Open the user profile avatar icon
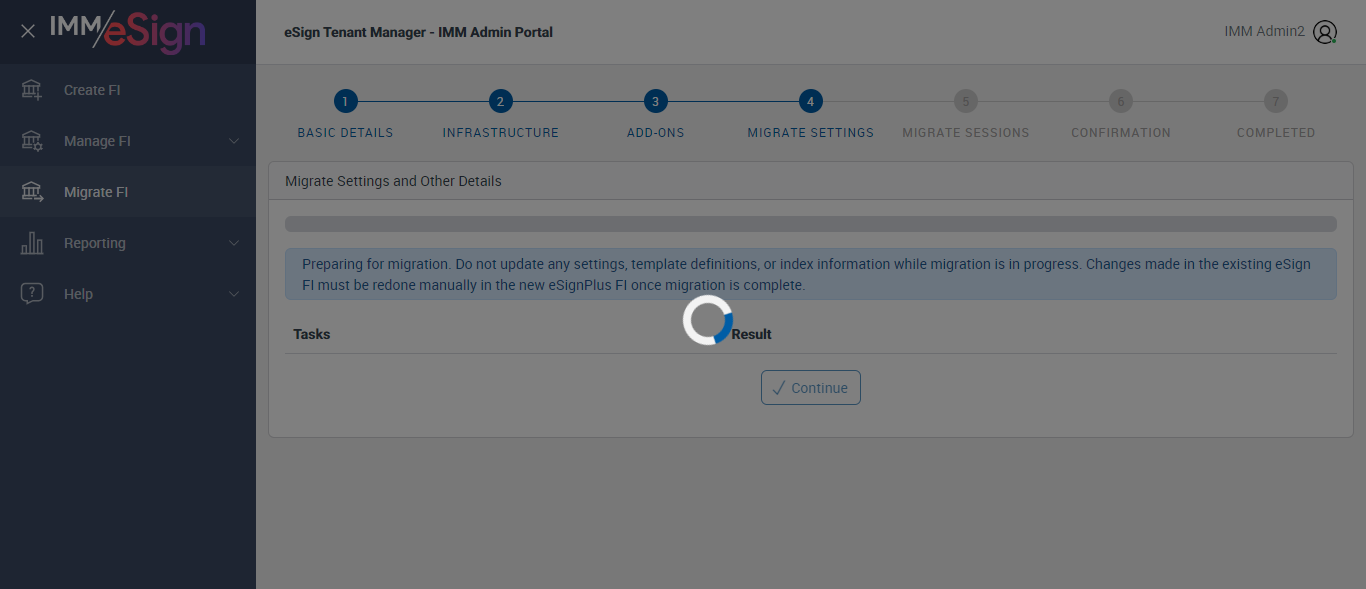Screen dimensions: 1366x589 click(x=1325, y=32)
